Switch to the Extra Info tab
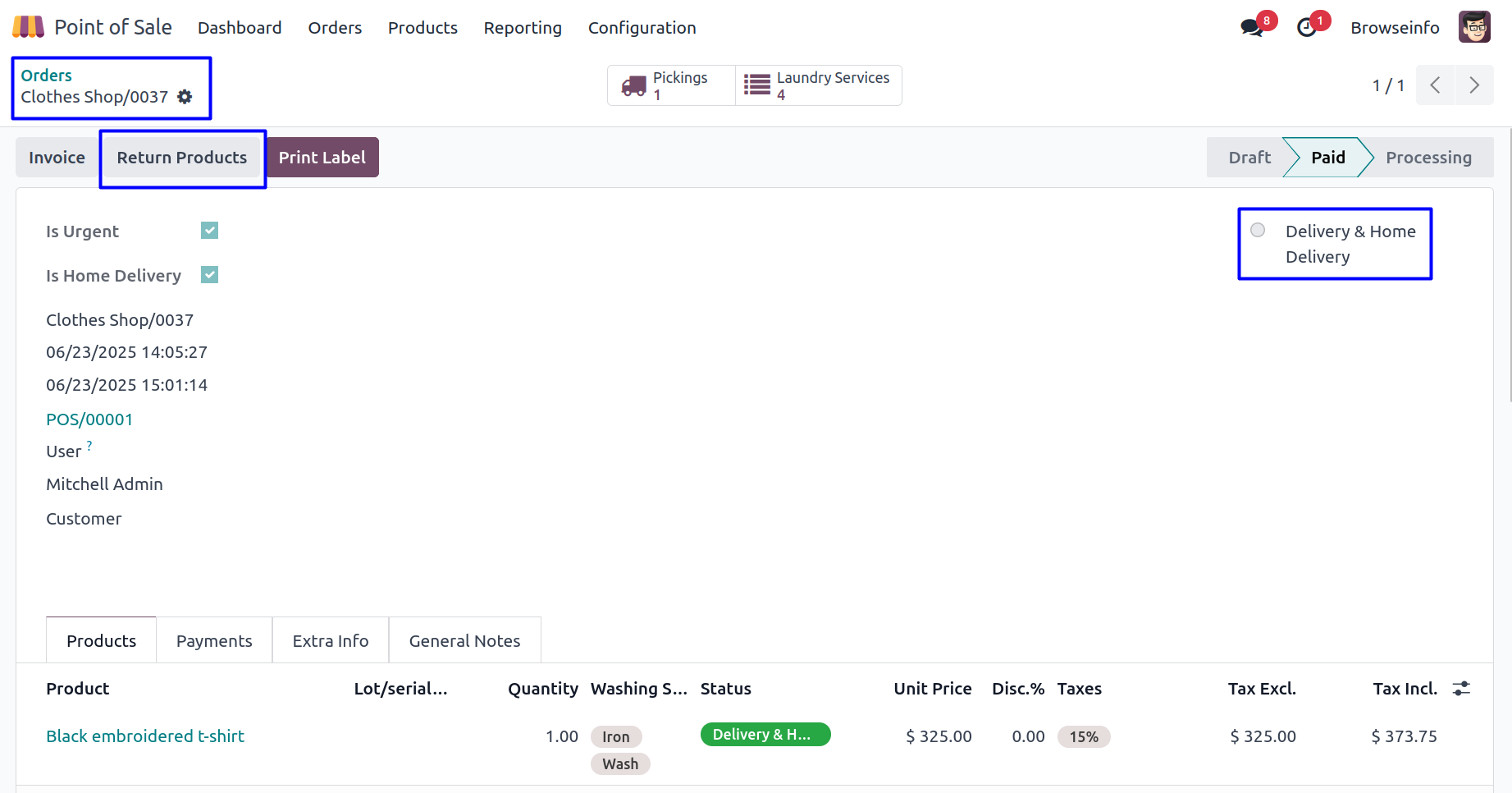This screenshot has height=793, width=1512. (x=331, y=641)
